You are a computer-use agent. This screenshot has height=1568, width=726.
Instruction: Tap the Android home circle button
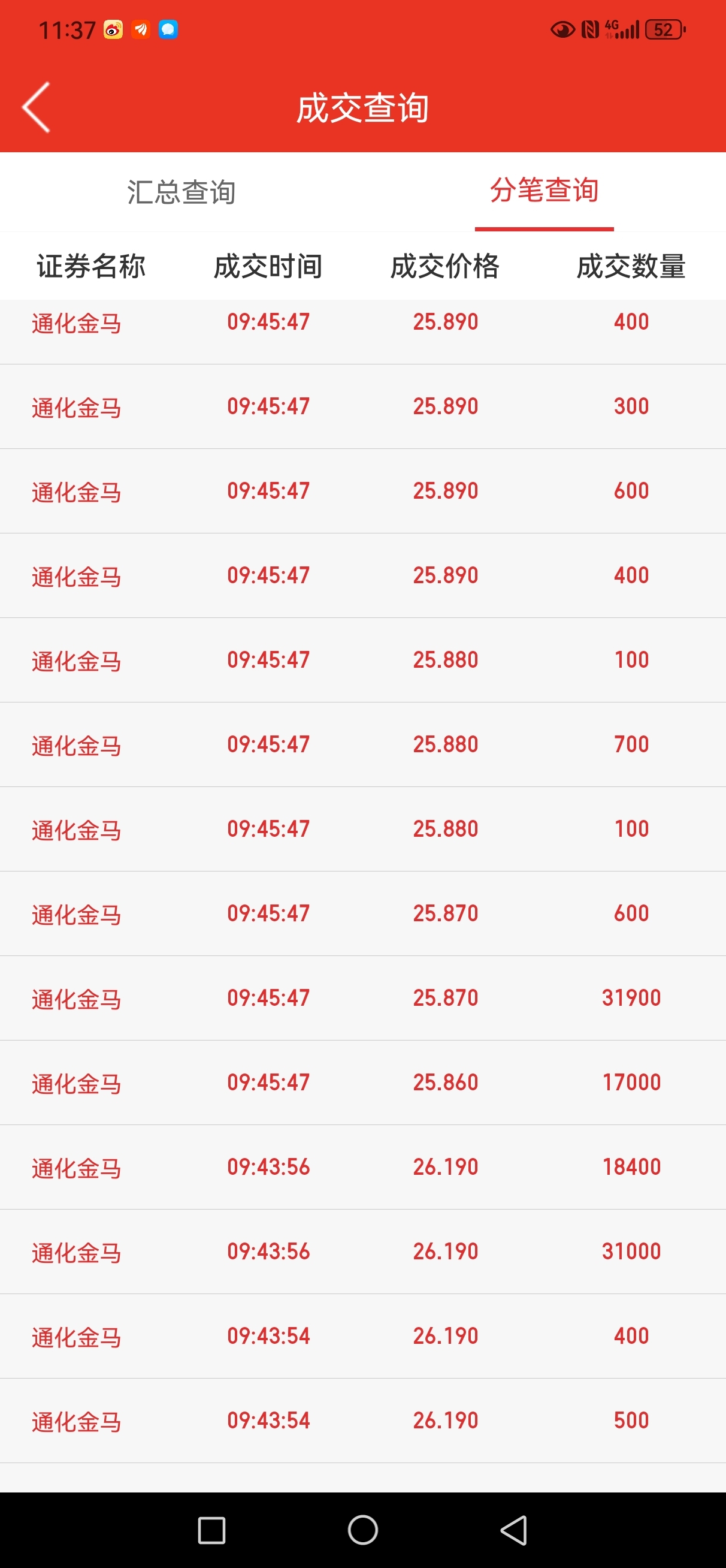click(x=362, y=1530)
